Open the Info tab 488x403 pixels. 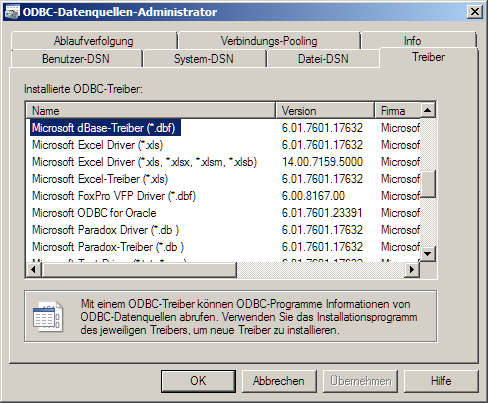[412, 41]
